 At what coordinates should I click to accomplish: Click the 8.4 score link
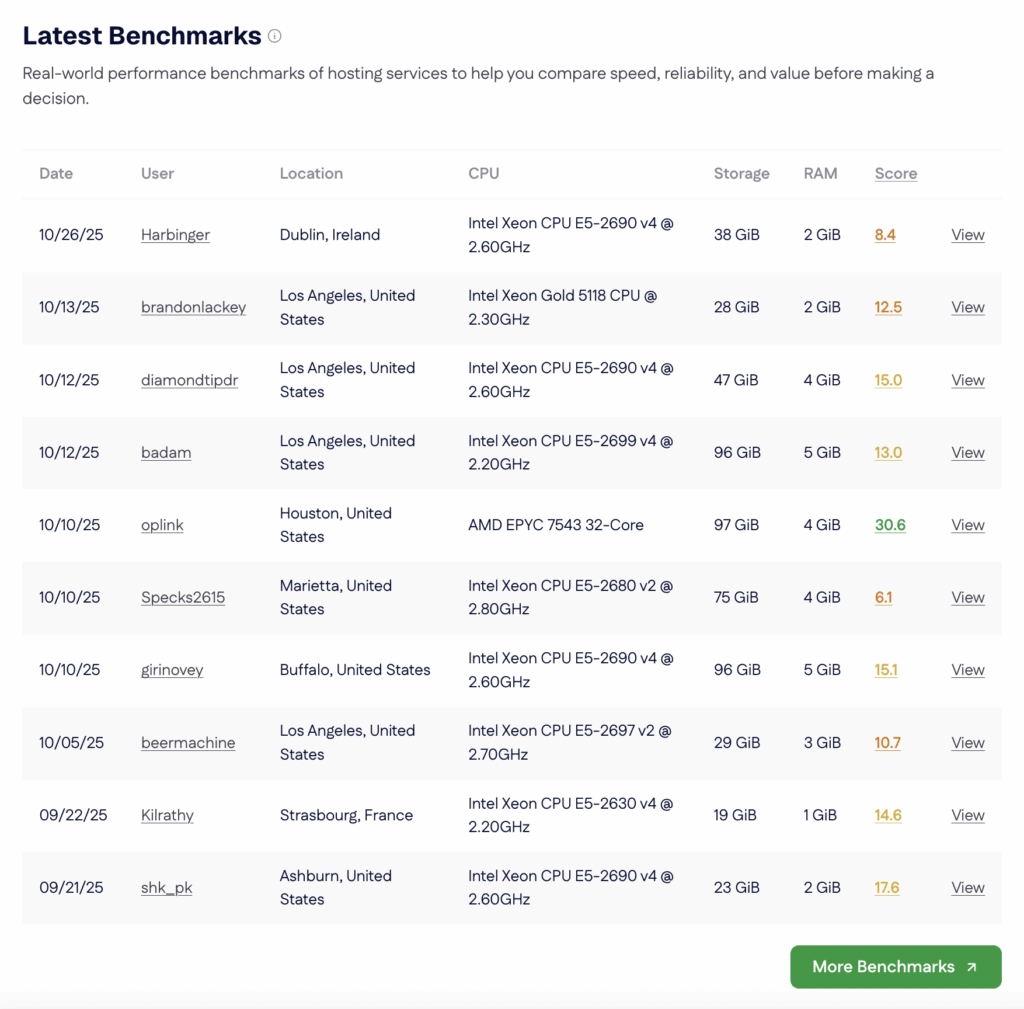[885, 234]
